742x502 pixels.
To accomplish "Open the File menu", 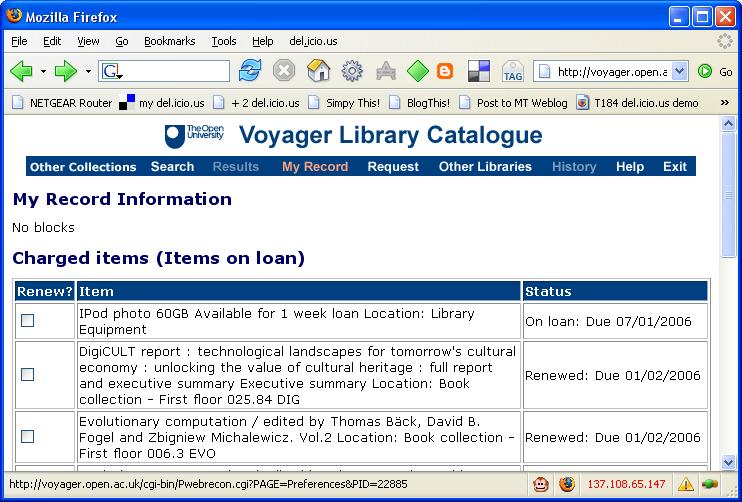I will click(x=19, y=42).
